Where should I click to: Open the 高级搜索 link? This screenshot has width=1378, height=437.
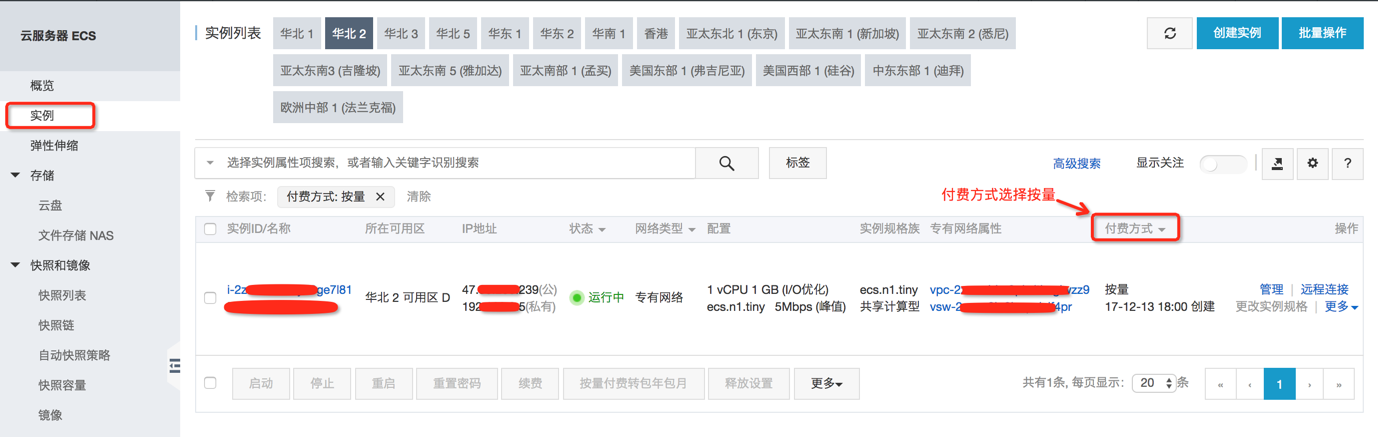[1077, 164]
